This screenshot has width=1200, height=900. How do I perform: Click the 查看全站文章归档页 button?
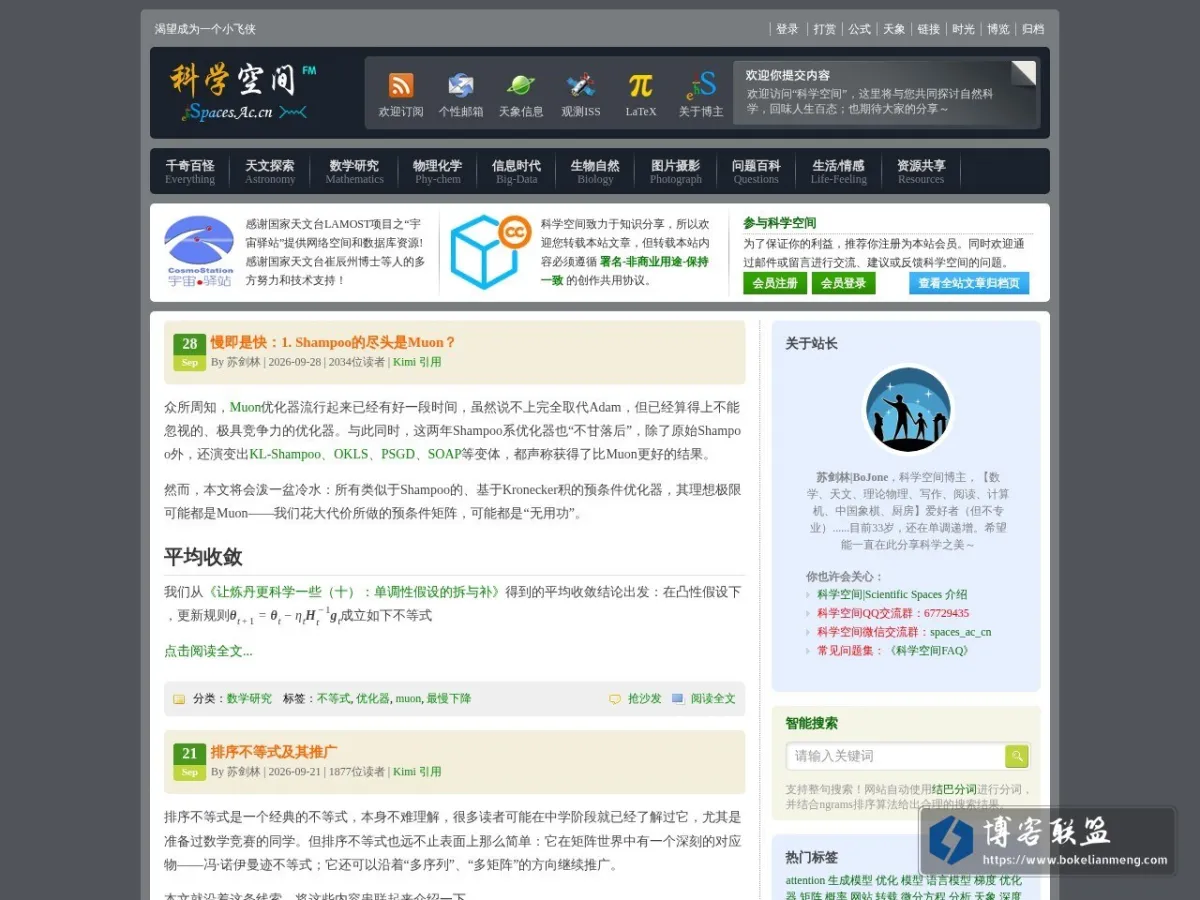pyautogui.click(x=969, y=283)
